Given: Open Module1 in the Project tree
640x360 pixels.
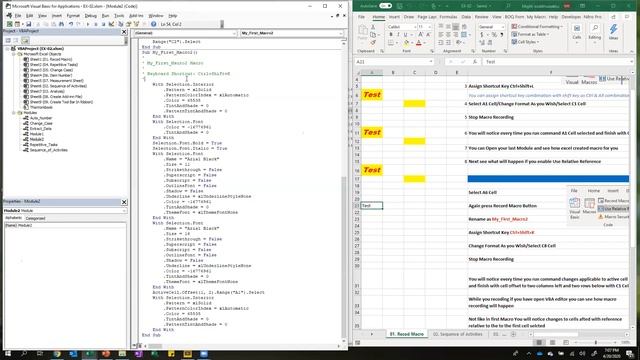Looking at the screenshot, I should (37, 134).
